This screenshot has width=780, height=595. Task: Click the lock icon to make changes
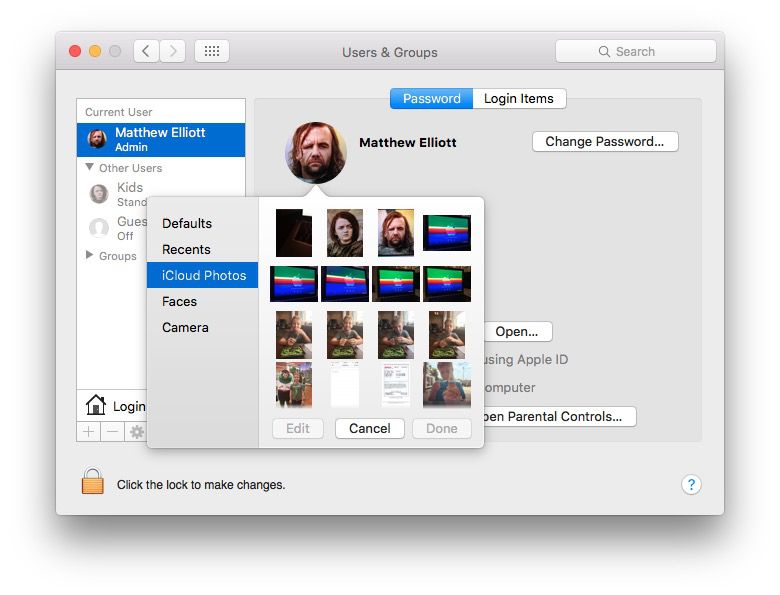pyautogui.click(x=92, y=482)
